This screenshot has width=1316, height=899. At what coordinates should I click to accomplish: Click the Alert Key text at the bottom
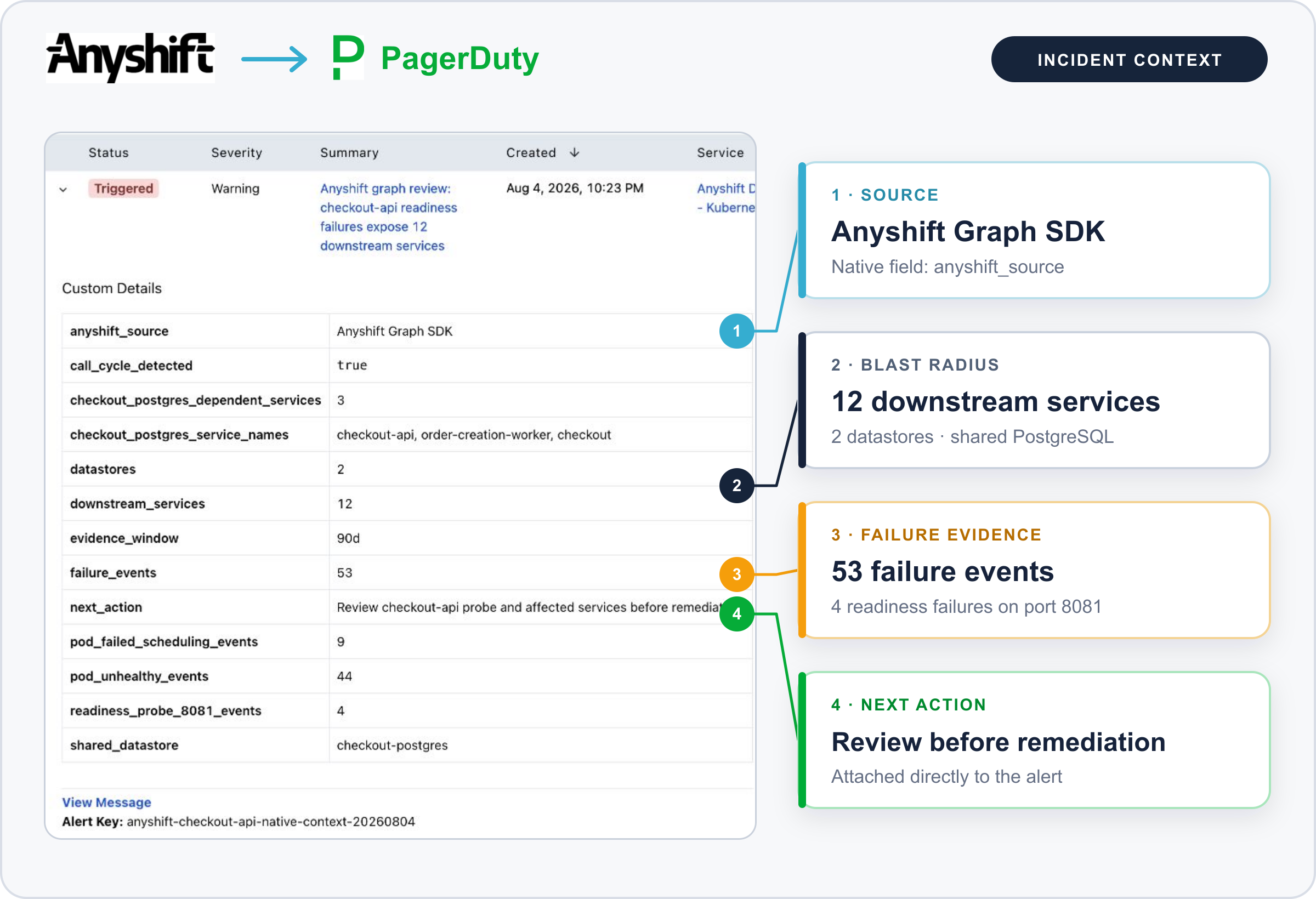[x=239, y=822]
